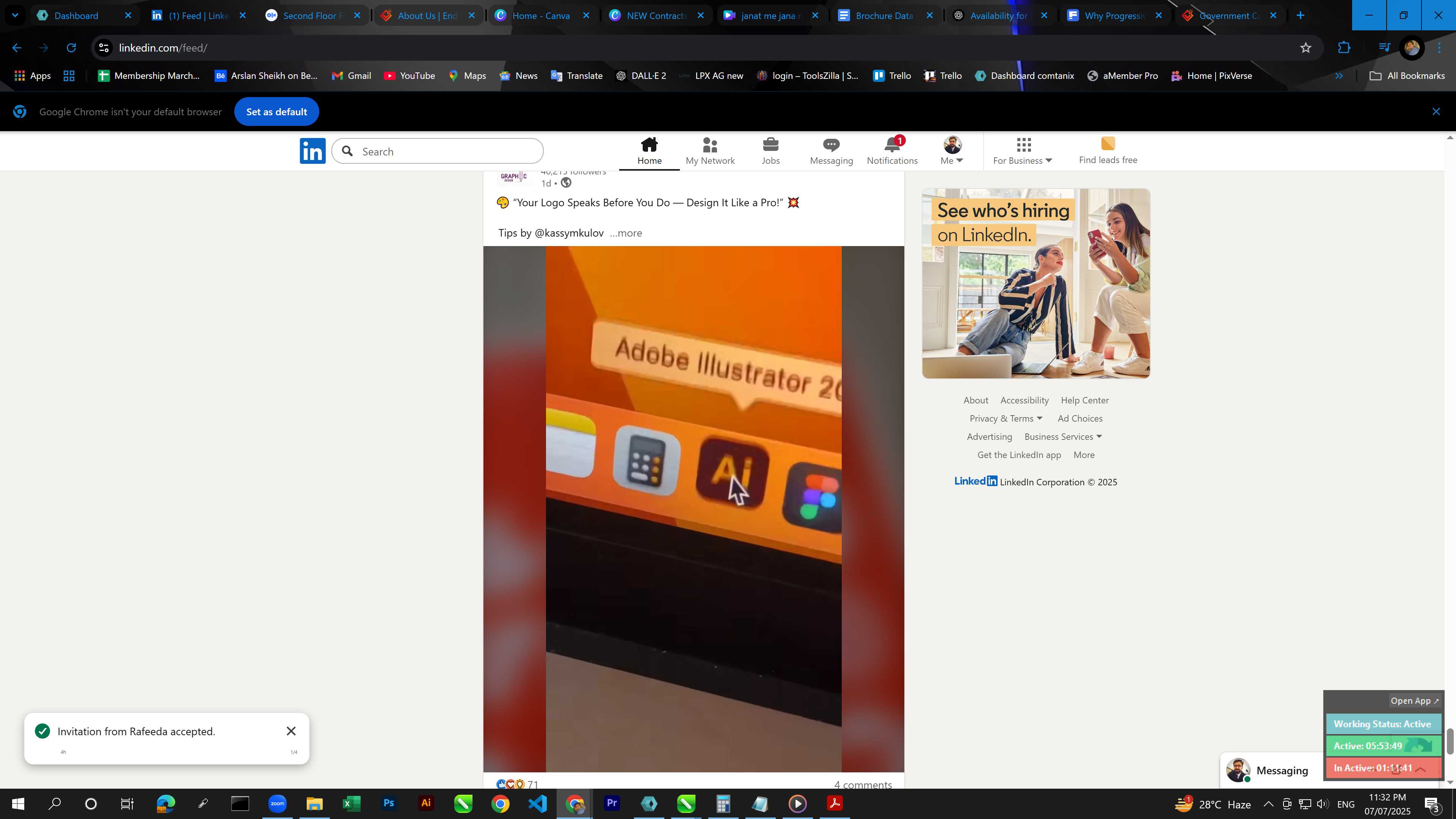Screen dimensions: 1456x819
Task: Launch Photoshop from the taskbar
Action: [388, 803]
